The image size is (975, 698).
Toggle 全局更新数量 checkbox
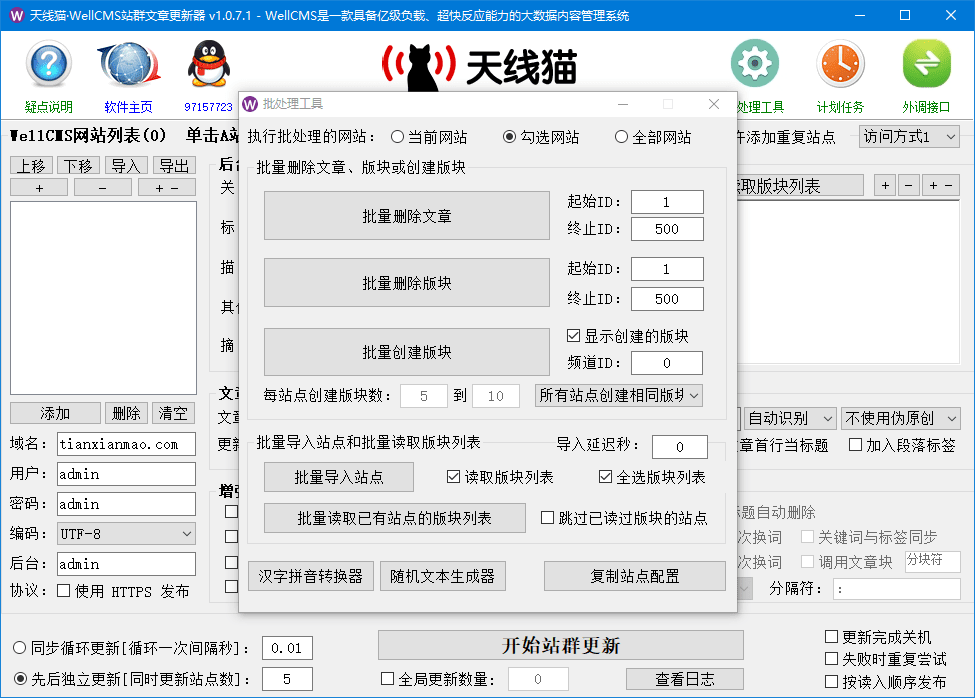click(x=387, y=679)
